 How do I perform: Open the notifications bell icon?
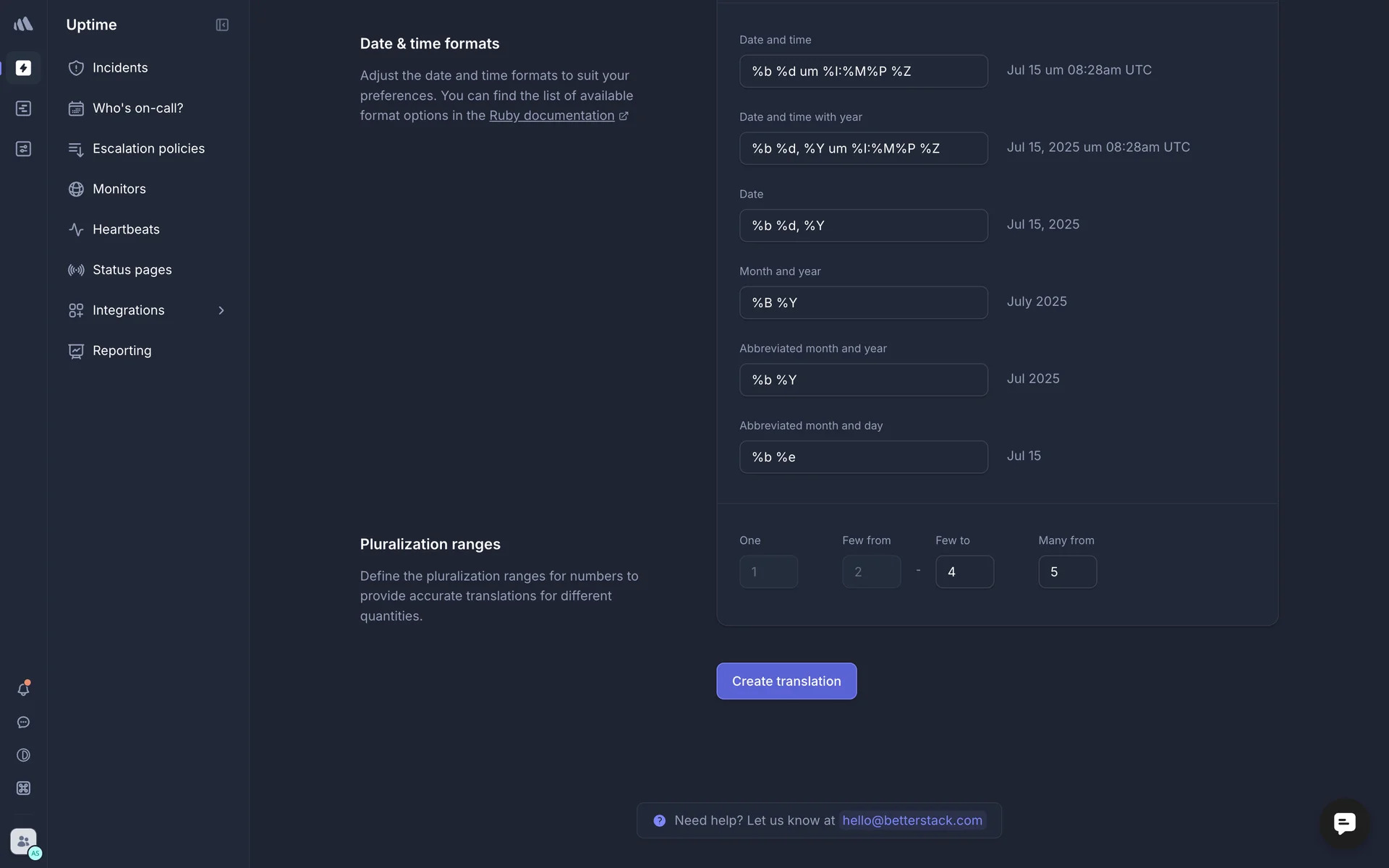(x=23, y=689)
